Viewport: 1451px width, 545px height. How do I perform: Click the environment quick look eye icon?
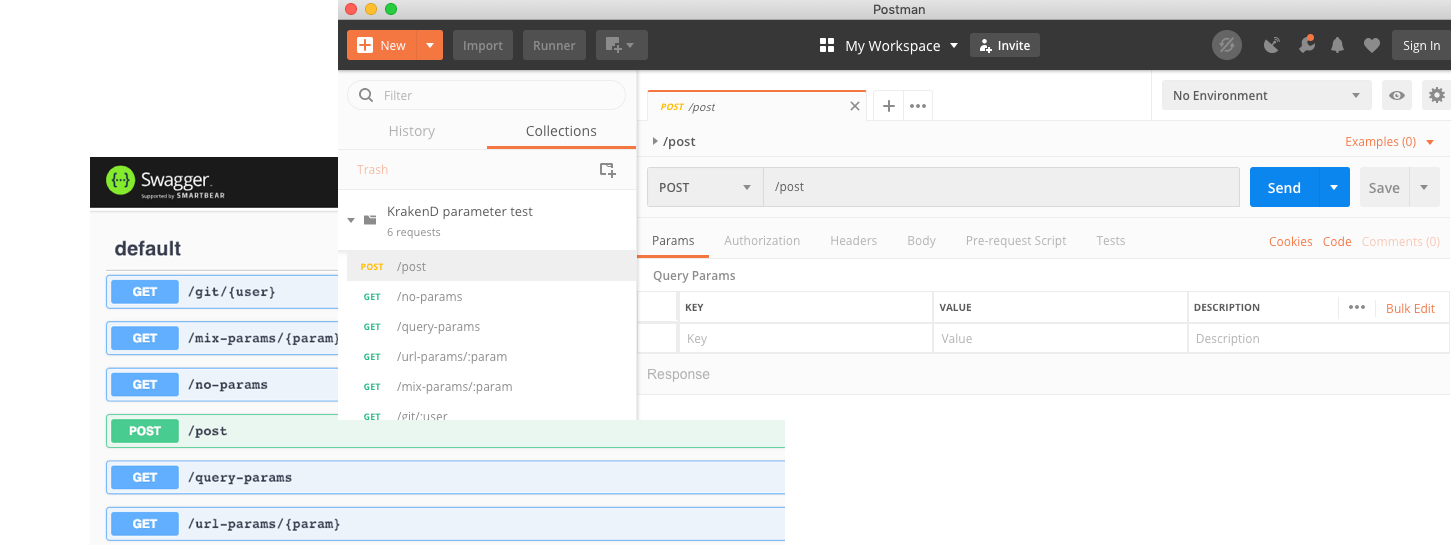[1397, 96]
